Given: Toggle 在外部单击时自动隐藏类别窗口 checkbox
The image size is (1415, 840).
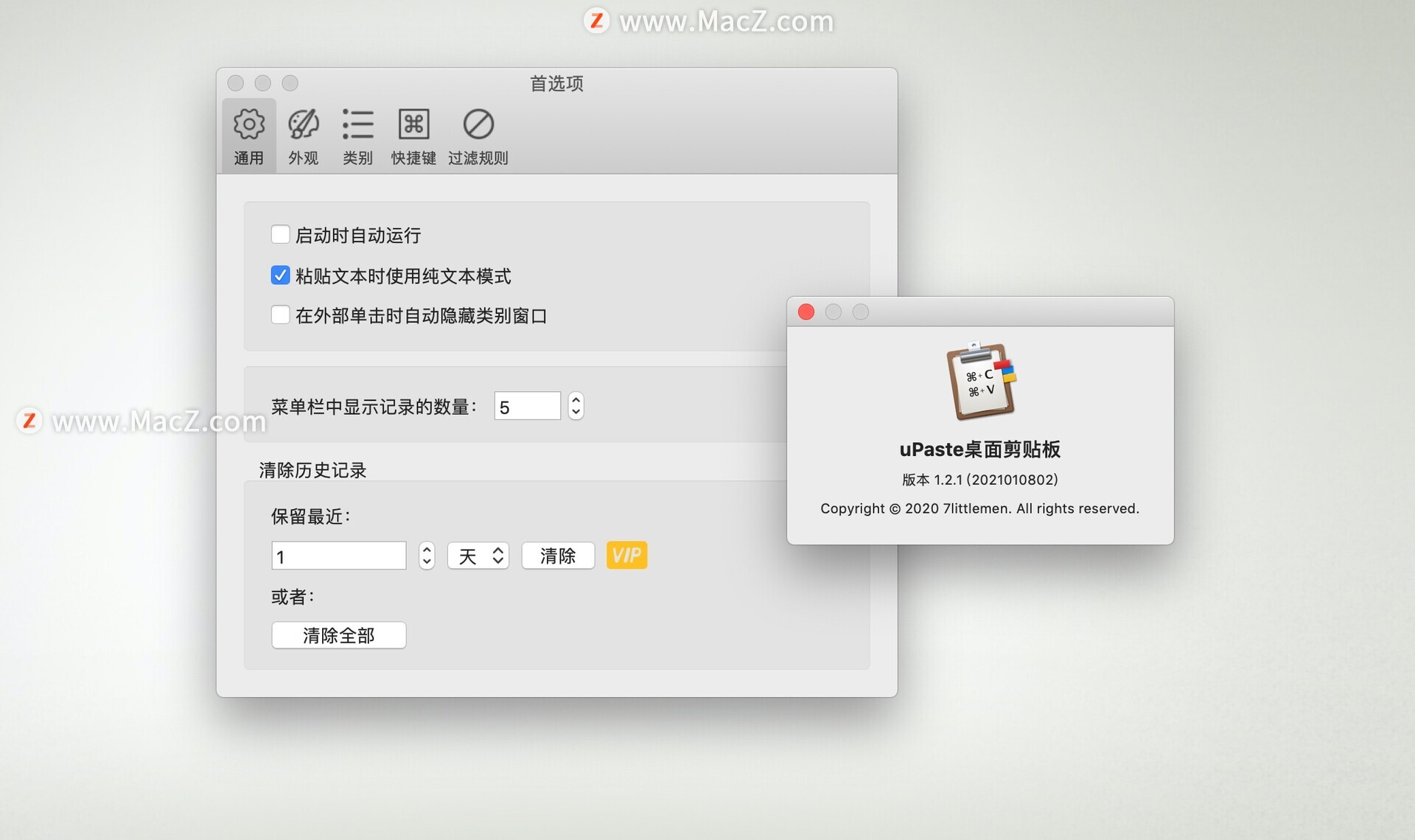Looking at the screenshot, I should coord(280,315).
